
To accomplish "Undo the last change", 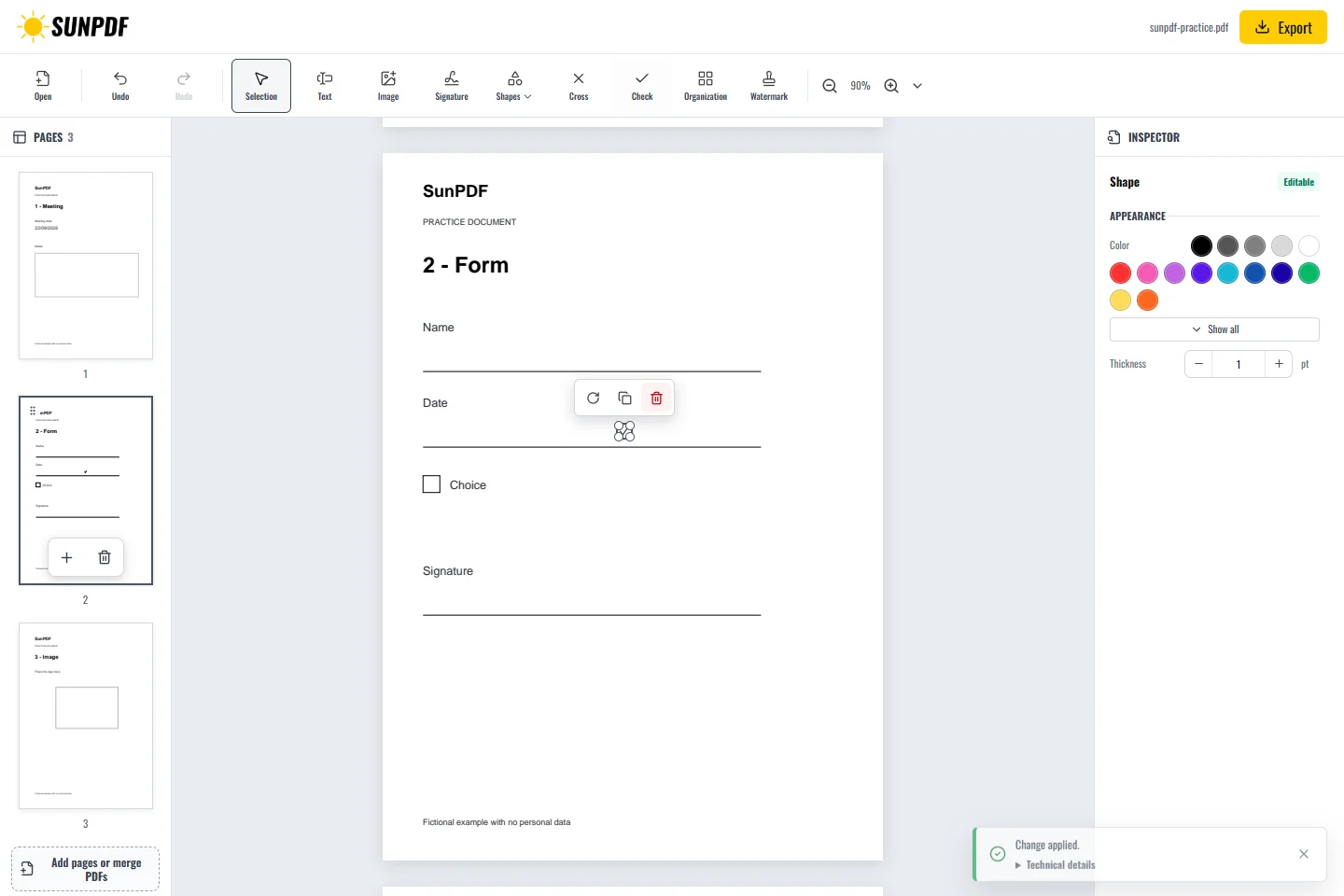I will [x=120, y=86].
